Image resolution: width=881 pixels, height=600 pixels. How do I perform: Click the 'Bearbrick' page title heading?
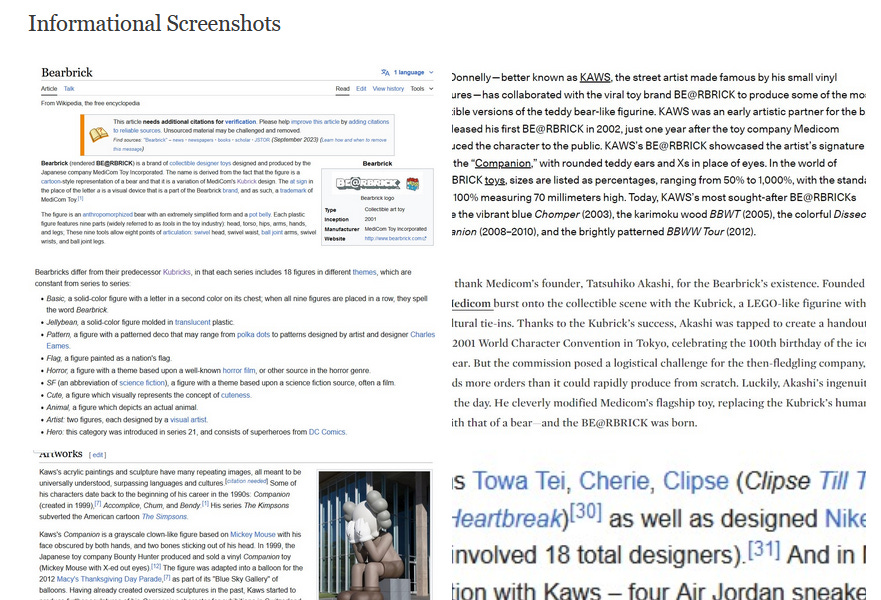click(x=67, y=72)
